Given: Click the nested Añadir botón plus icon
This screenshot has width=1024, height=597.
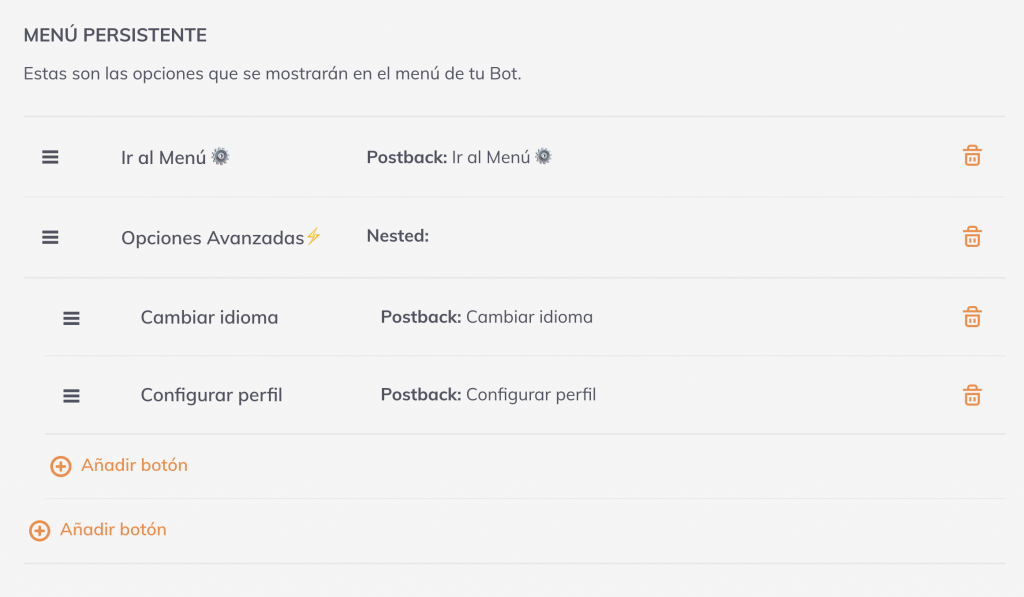Looking at the screenshot, I should pos(61,466).
